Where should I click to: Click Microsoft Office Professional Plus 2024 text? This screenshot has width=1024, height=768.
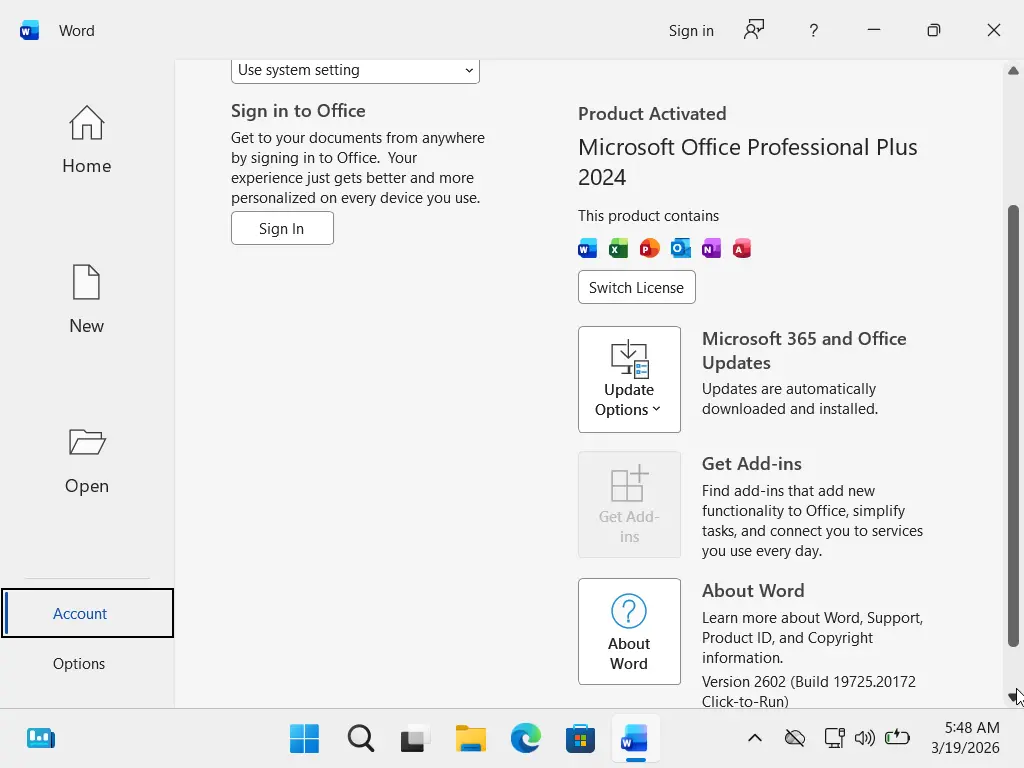point(748,162)
